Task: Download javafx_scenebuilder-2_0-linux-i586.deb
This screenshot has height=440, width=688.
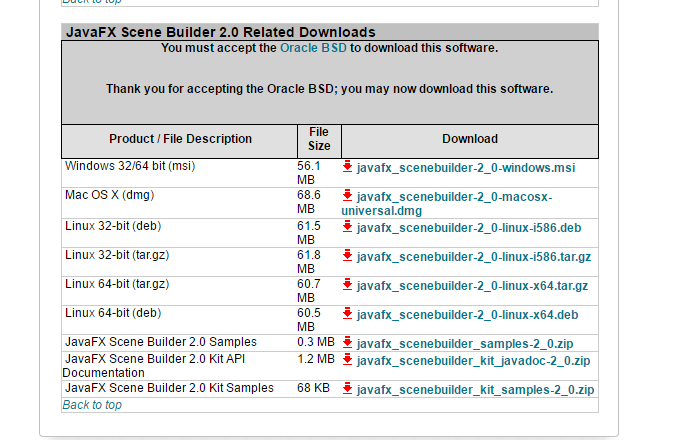Action: pyautogui.click(x=469, y=228)
